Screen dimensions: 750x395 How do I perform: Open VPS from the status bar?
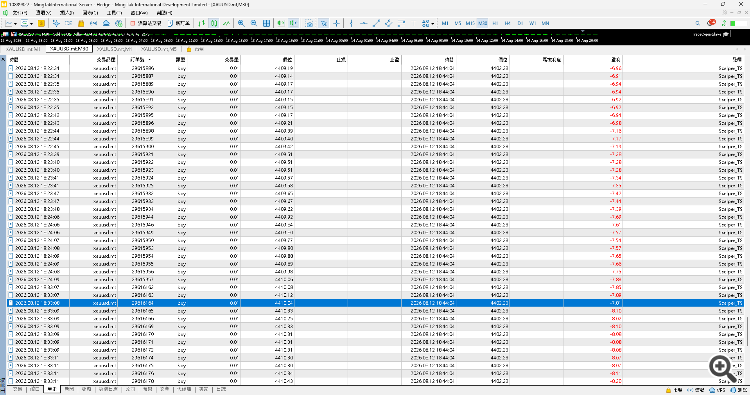[717, 390]
